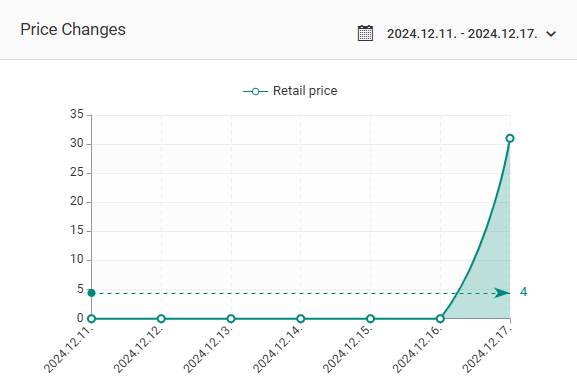577x380 pixels.
Task: Click the filled average marker dot near 5
Action: pos(92,293)
